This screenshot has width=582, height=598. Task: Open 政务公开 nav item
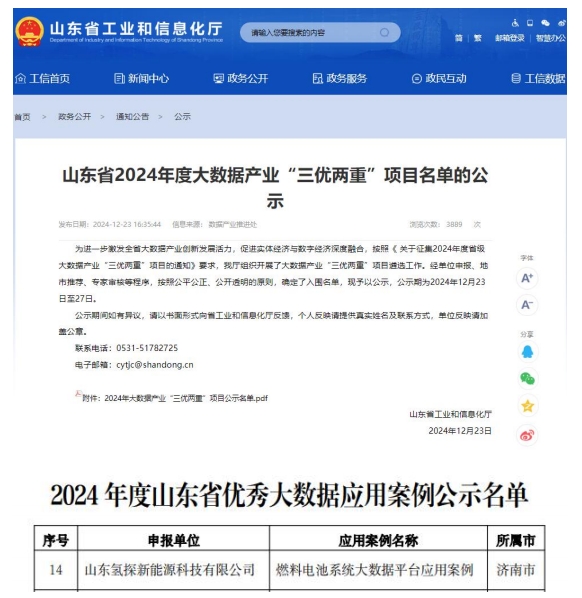[241, 79]
